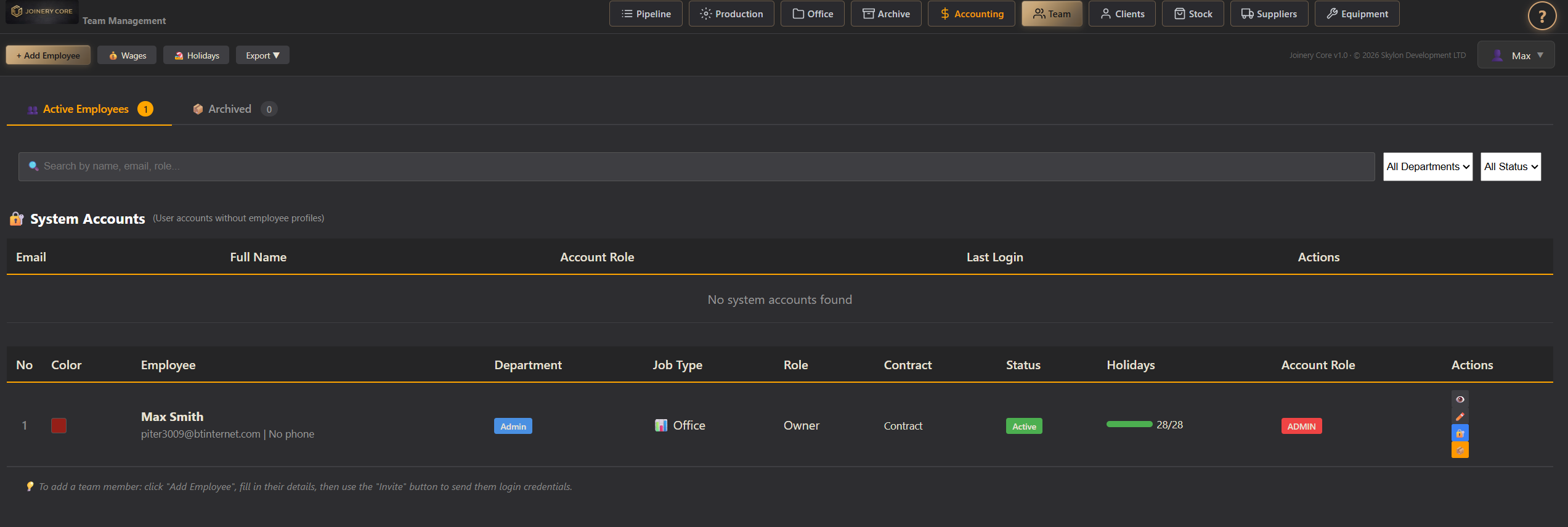This screenshot has height=527, width=1568.
Task: Click the pencil icon to edit Max Smith
Action: [1460, 417]
